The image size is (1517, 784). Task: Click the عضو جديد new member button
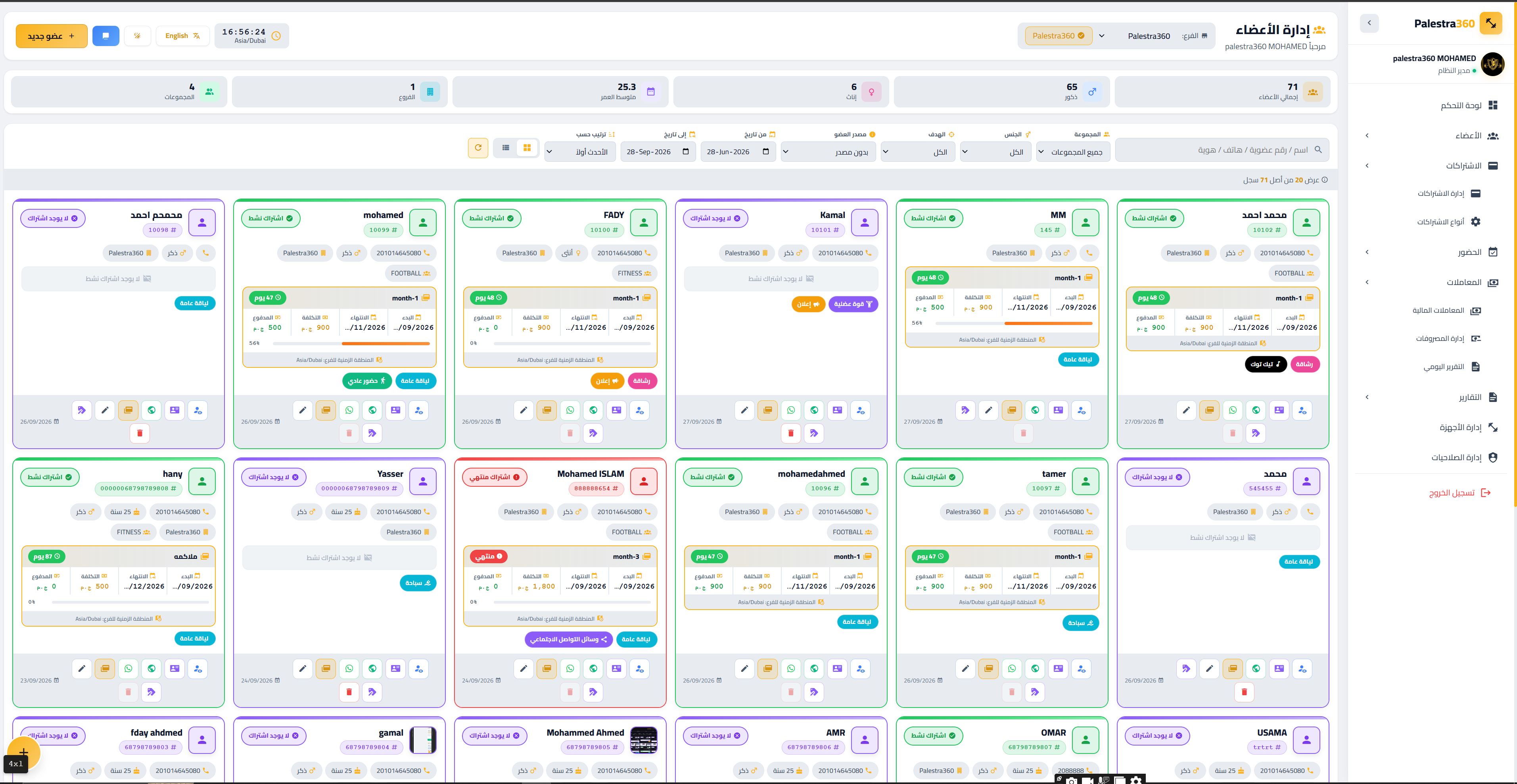[52, 36]
